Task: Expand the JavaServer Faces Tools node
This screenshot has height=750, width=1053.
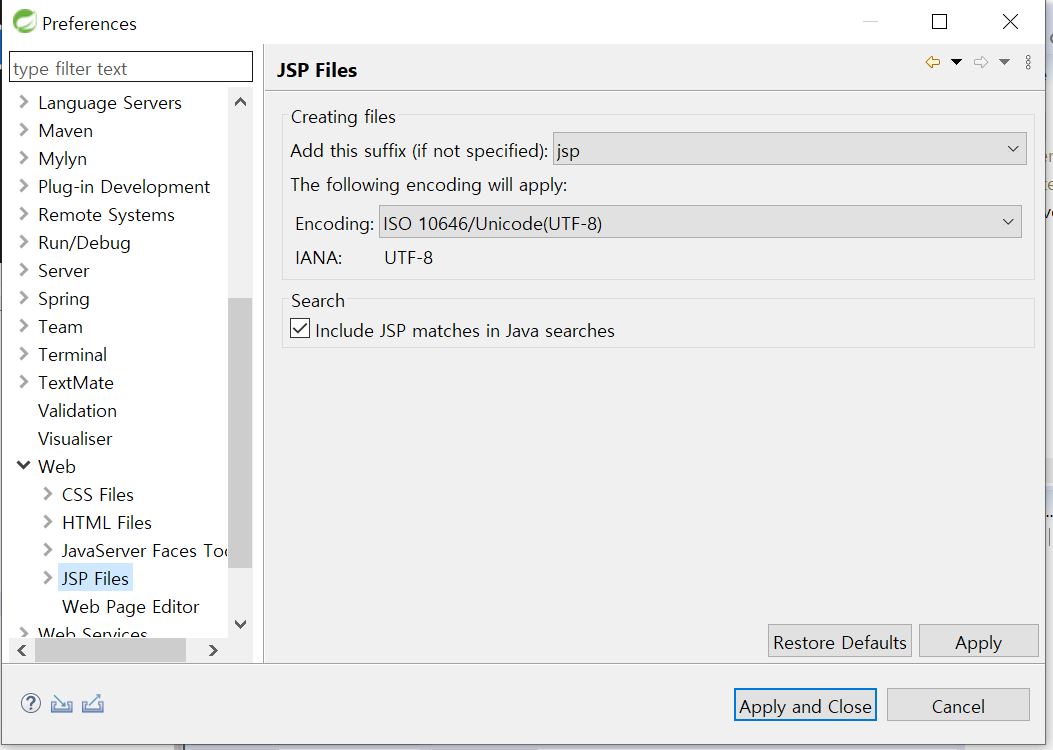Action: [47, 550]
